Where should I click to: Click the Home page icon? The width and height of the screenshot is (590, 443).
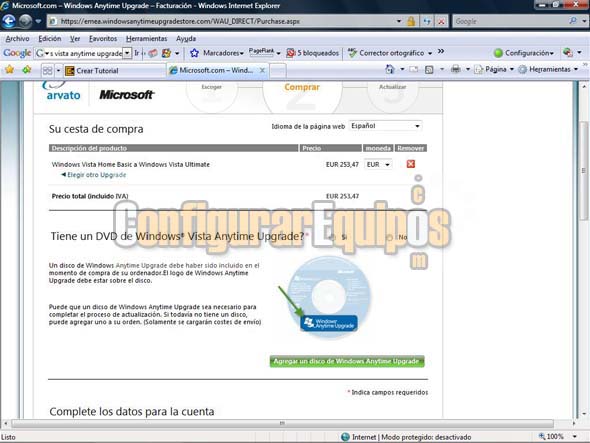[390, 69]
